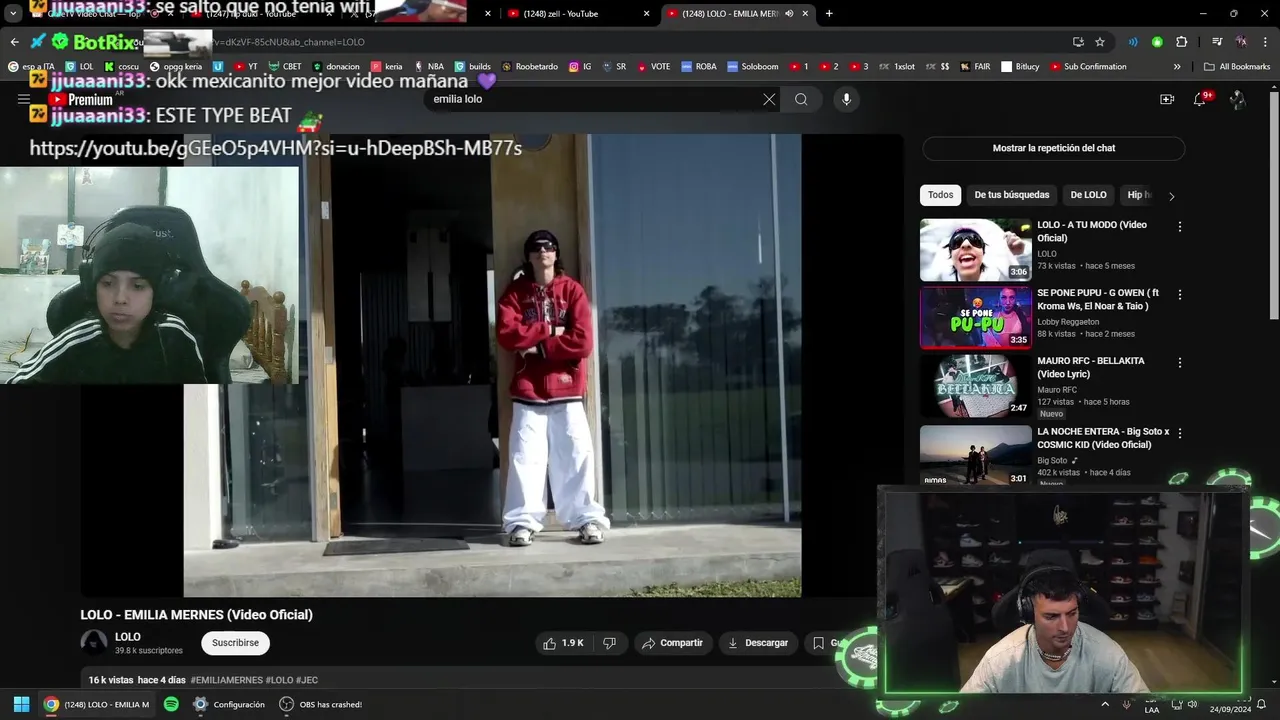Go back with browser back arrow
The height and width of the screenshot is (720, 1280).
coord(14,42)
